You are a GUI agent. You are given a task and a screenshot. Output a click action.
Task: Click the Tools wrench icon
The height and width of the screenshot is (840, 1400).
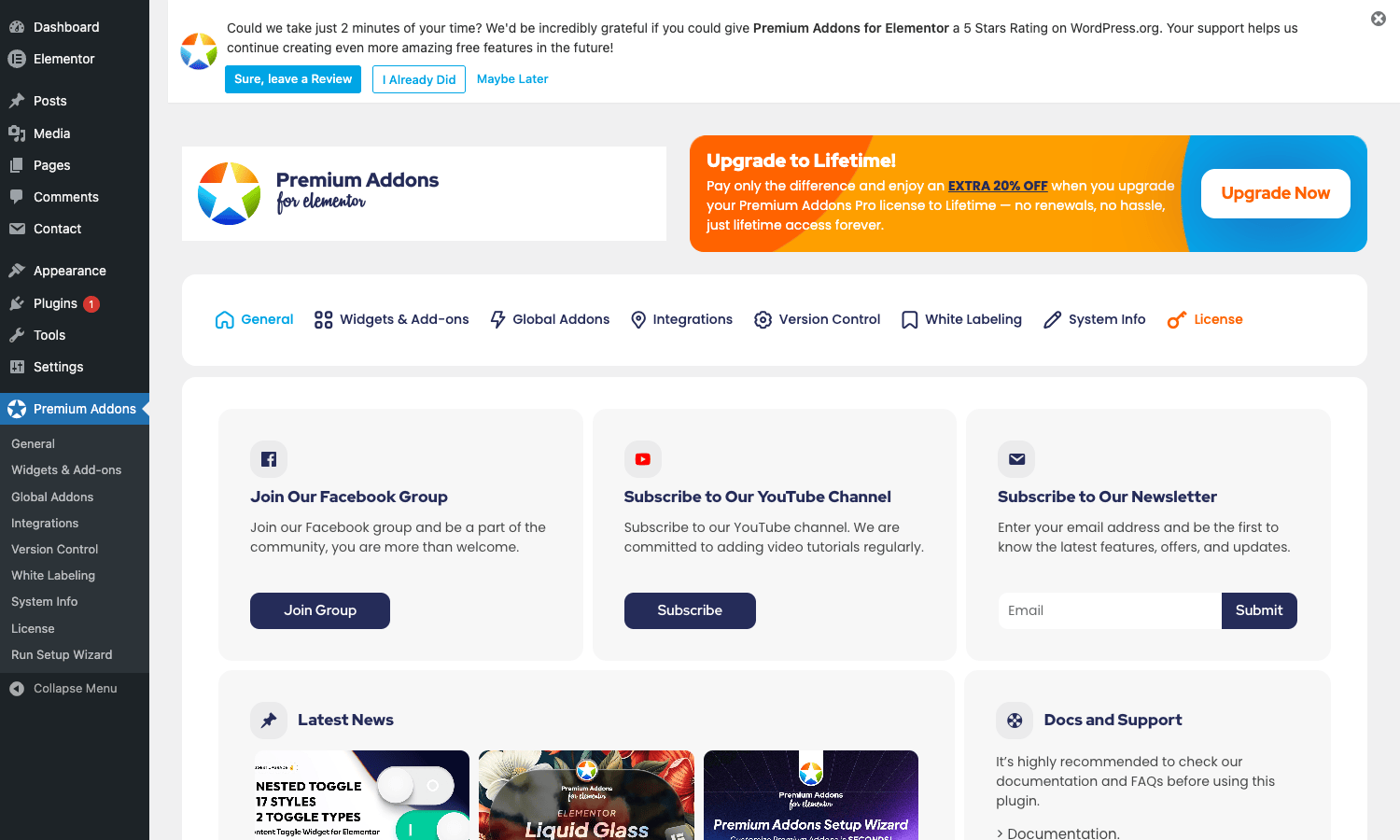point(17,335)
